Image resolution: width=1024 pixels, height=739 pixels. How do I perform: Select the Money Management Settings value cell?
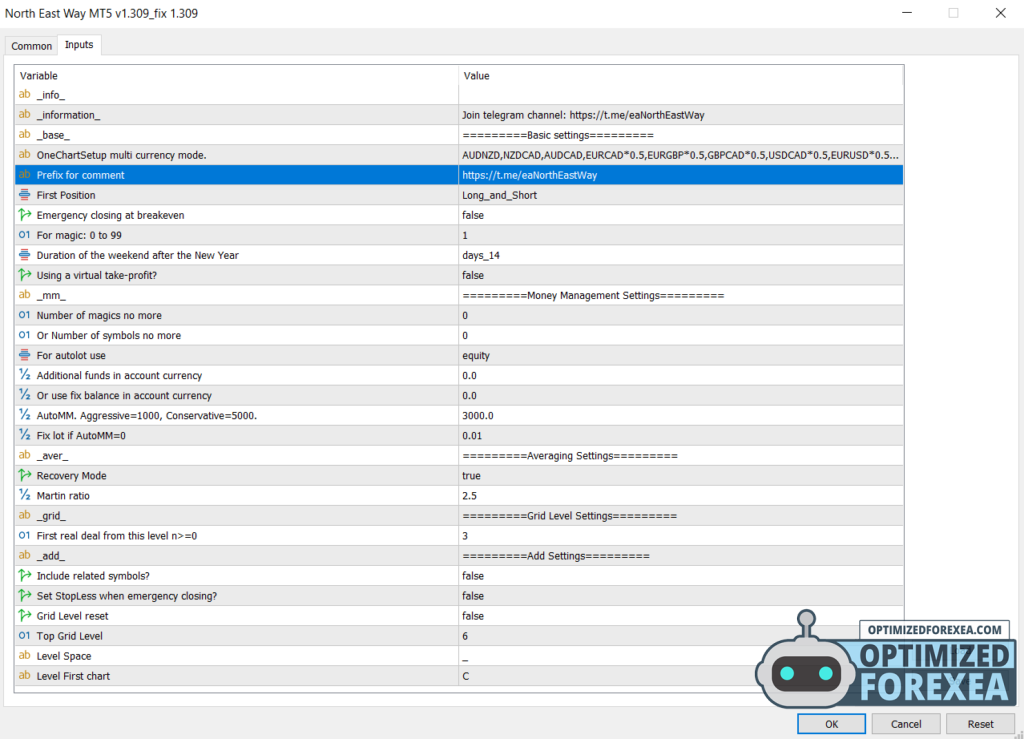681,296
